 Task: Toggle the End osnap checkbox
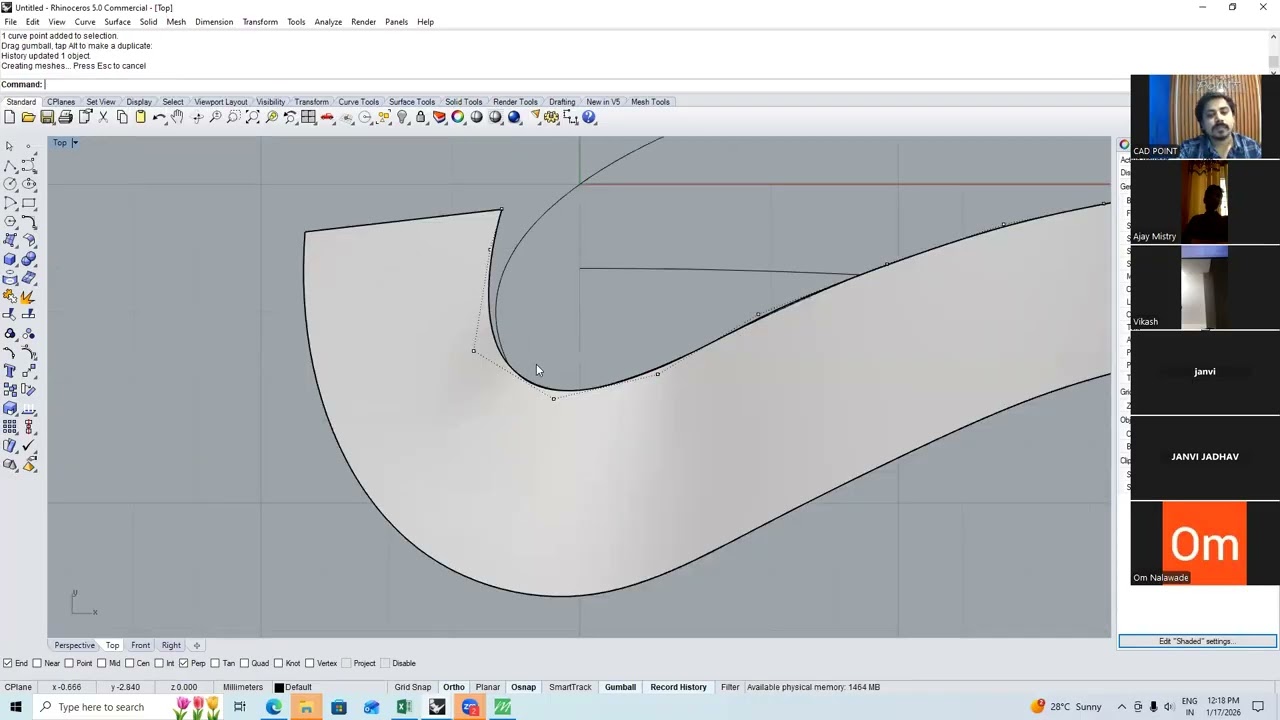click(8, 663)
